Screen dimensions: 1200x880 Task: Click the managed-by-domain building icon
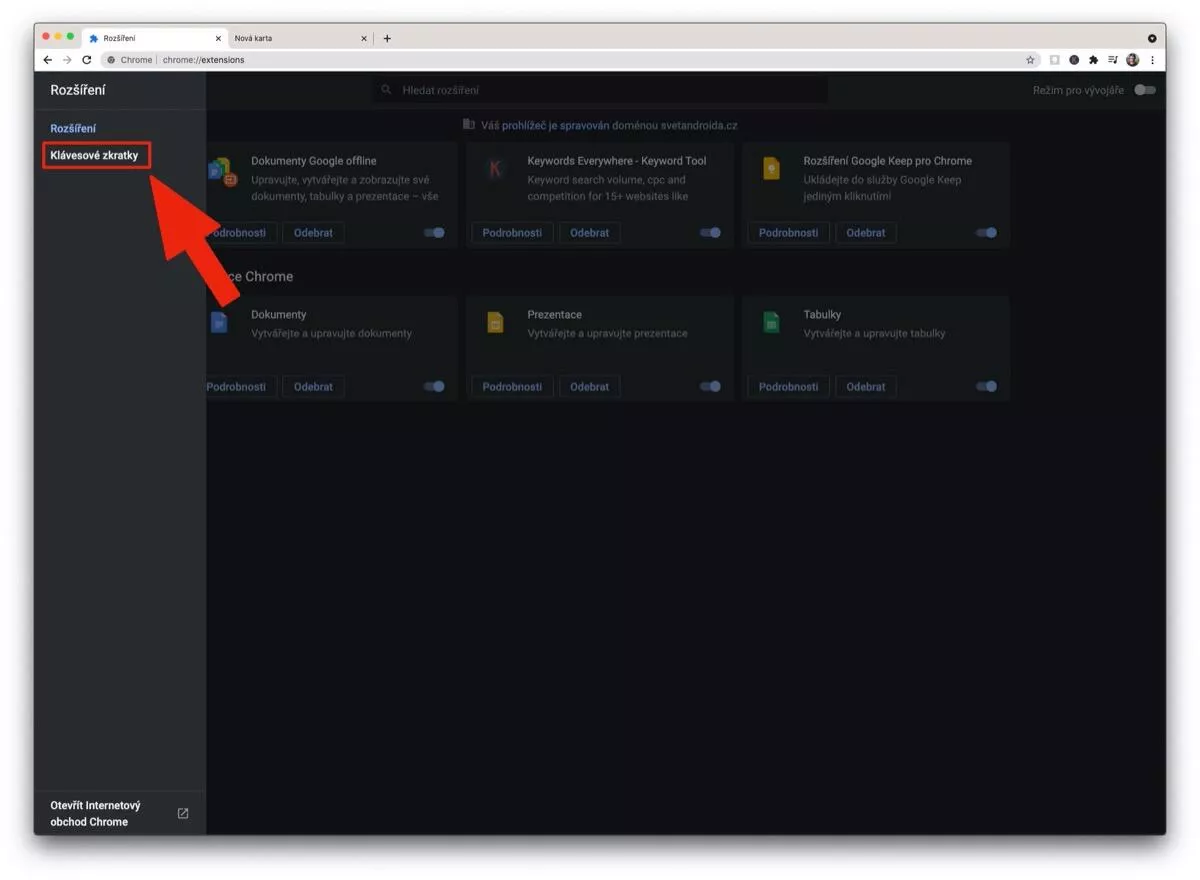468,125
